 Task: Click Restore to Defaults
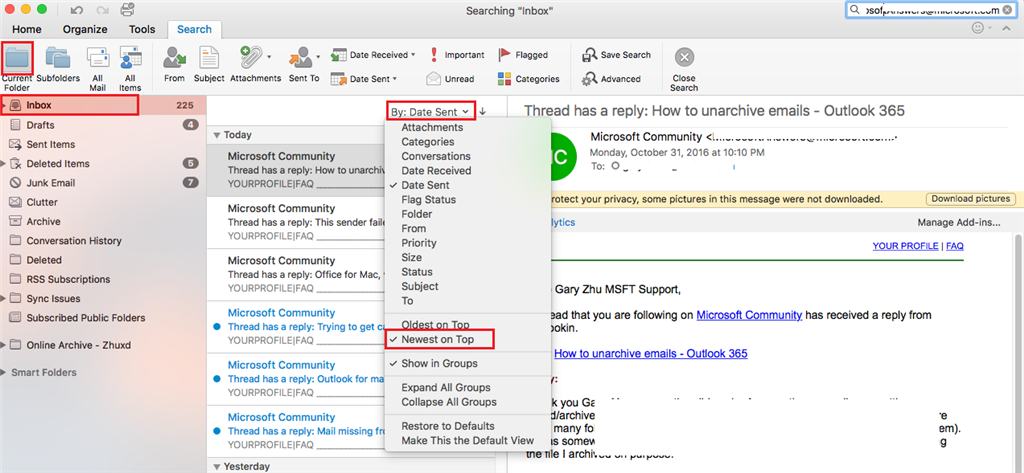[x=448, y=426]
